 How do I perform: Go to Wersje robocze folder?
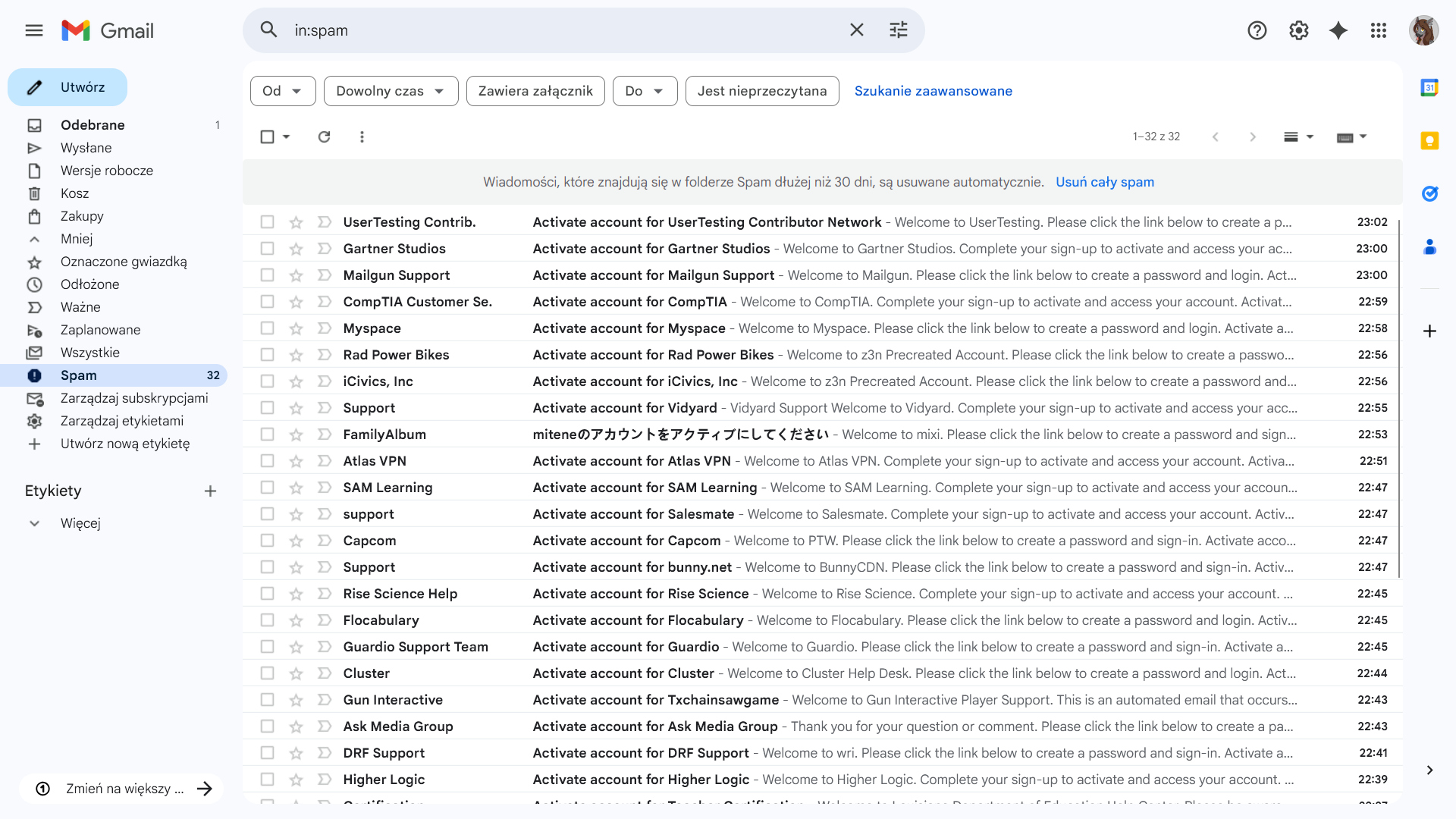pos(106,171)
